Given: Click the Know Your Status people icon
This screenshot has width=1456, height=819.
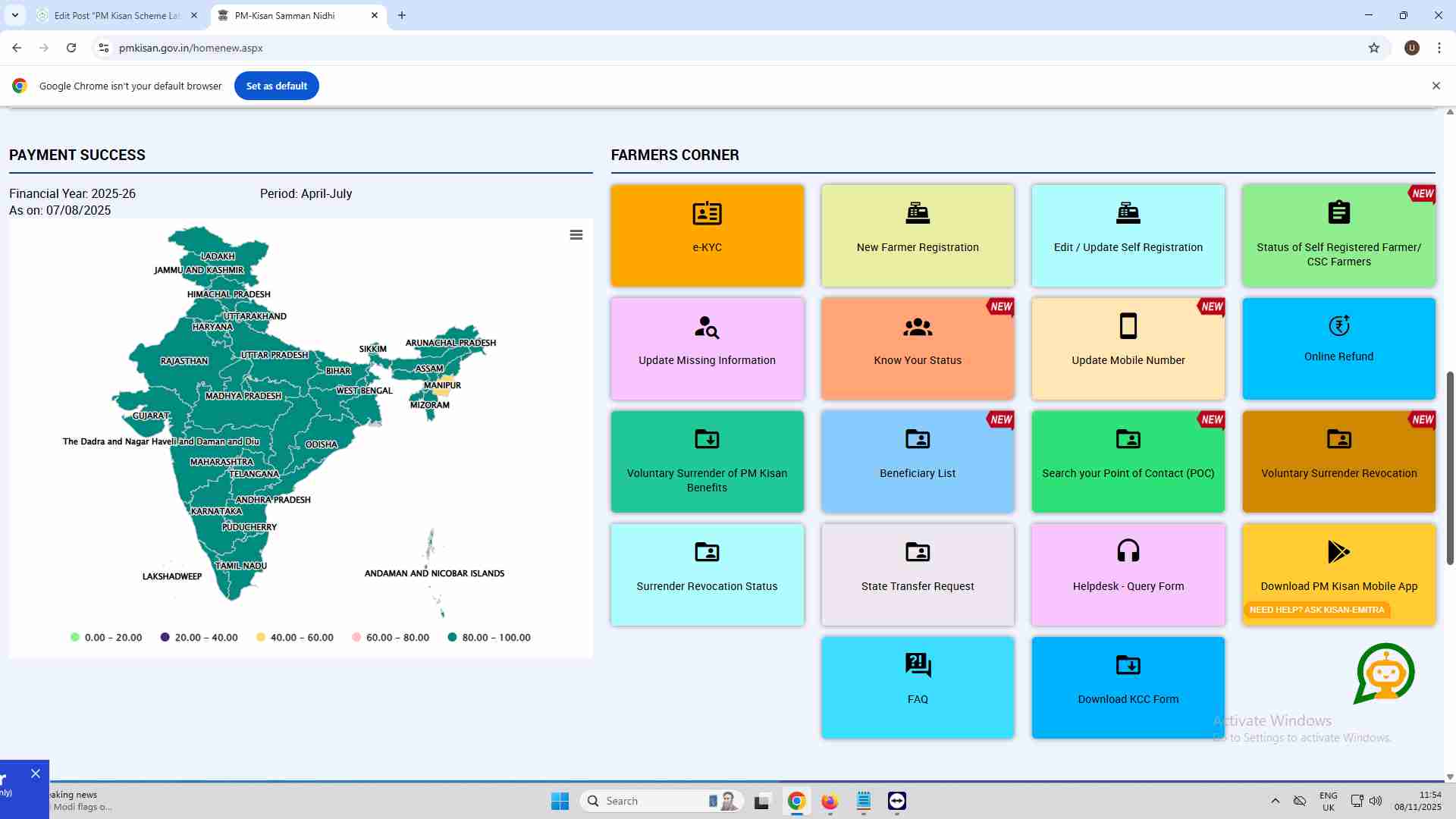Looking at the screenshot, I should [x=918, y=327].
